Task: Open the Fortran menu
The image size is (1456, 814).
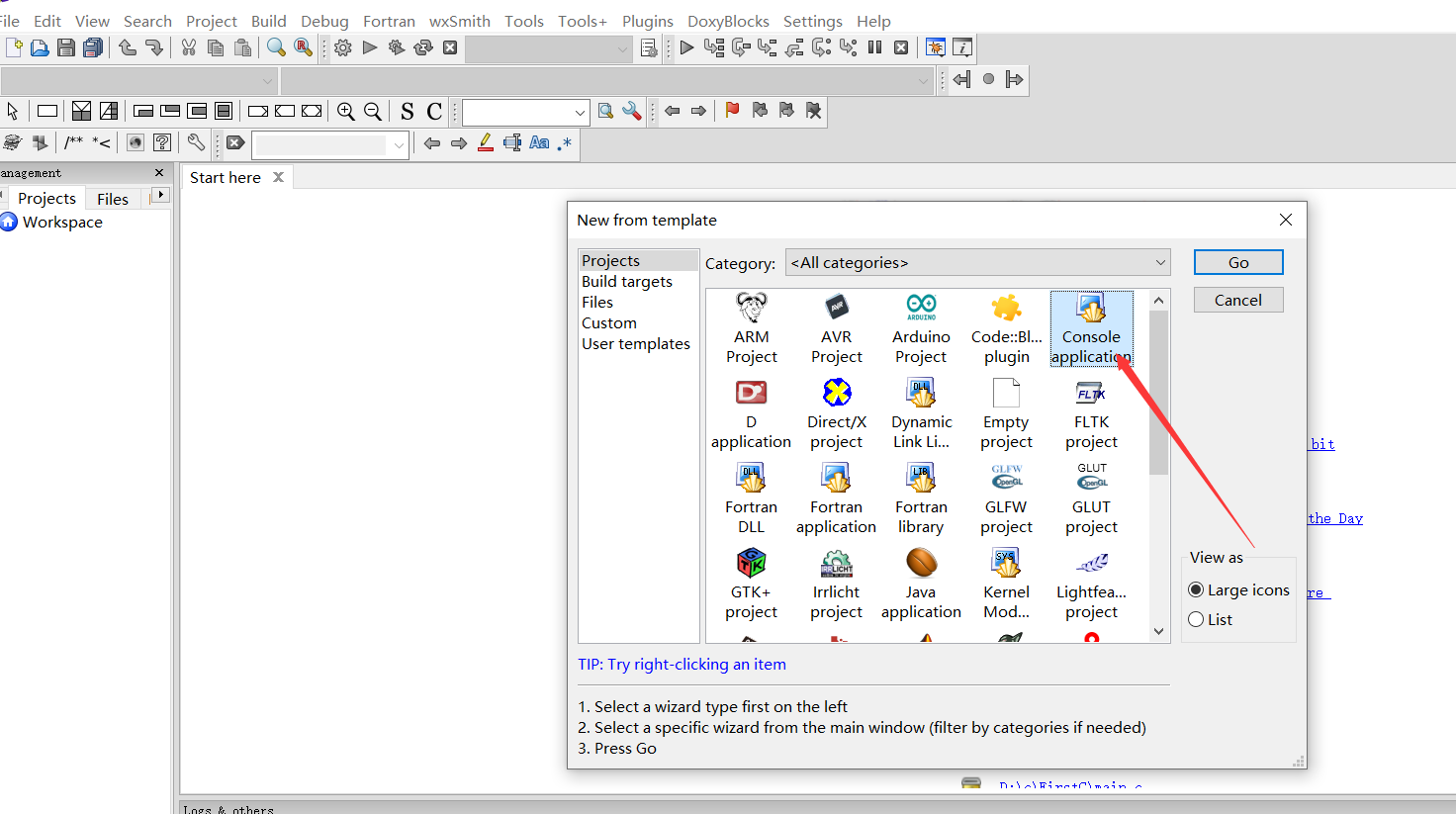Action: [389, 21]
